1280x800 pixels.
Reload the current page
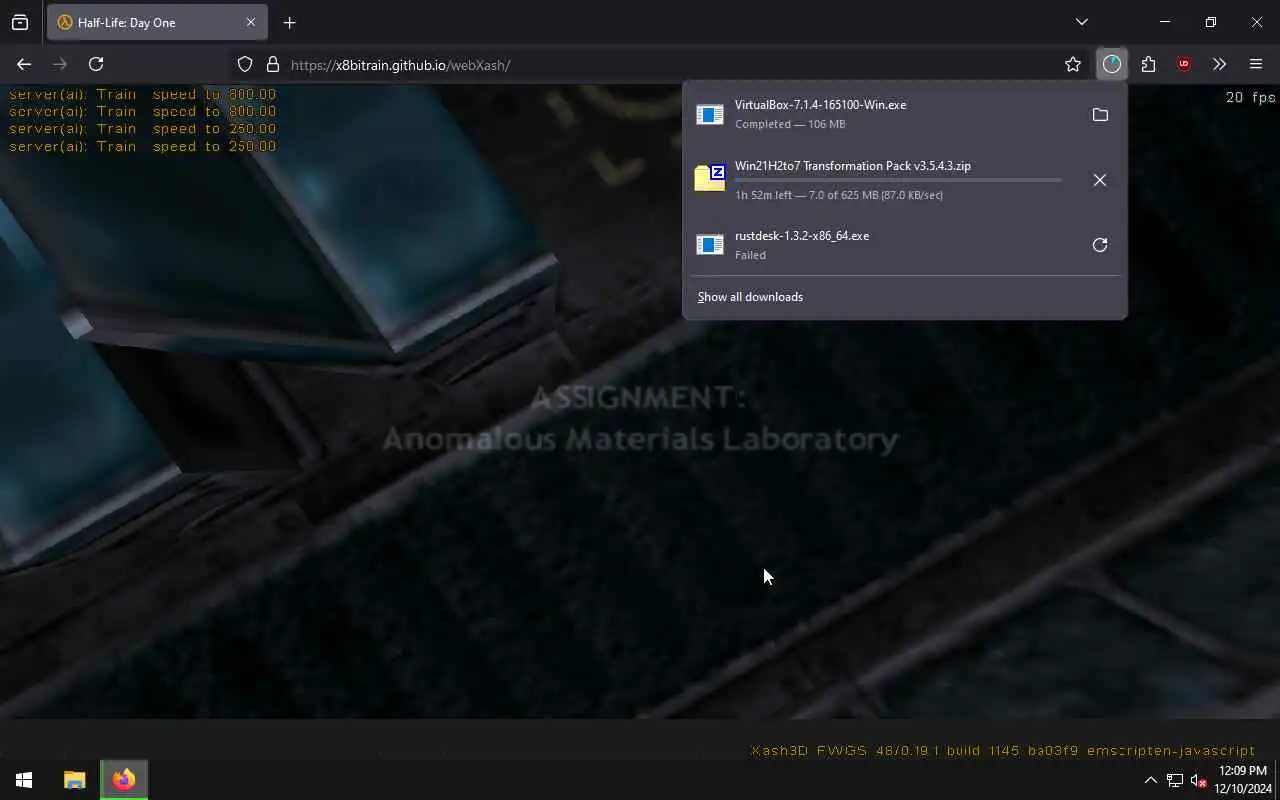pyautogui.click(x=96, y=64)
